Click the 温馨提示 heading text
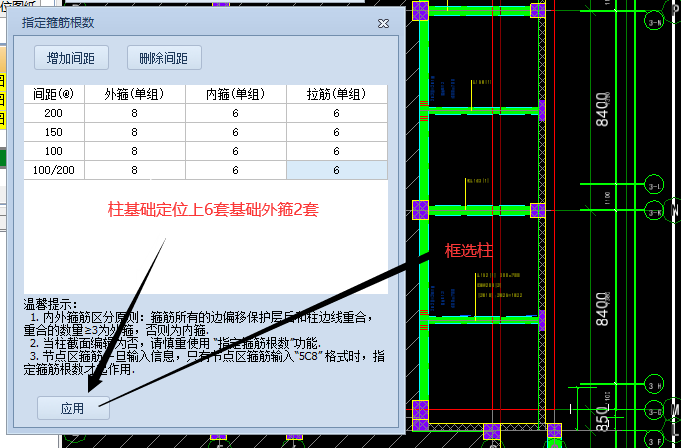This screenshot has height=448, width=681. click(x=50, y=304)
